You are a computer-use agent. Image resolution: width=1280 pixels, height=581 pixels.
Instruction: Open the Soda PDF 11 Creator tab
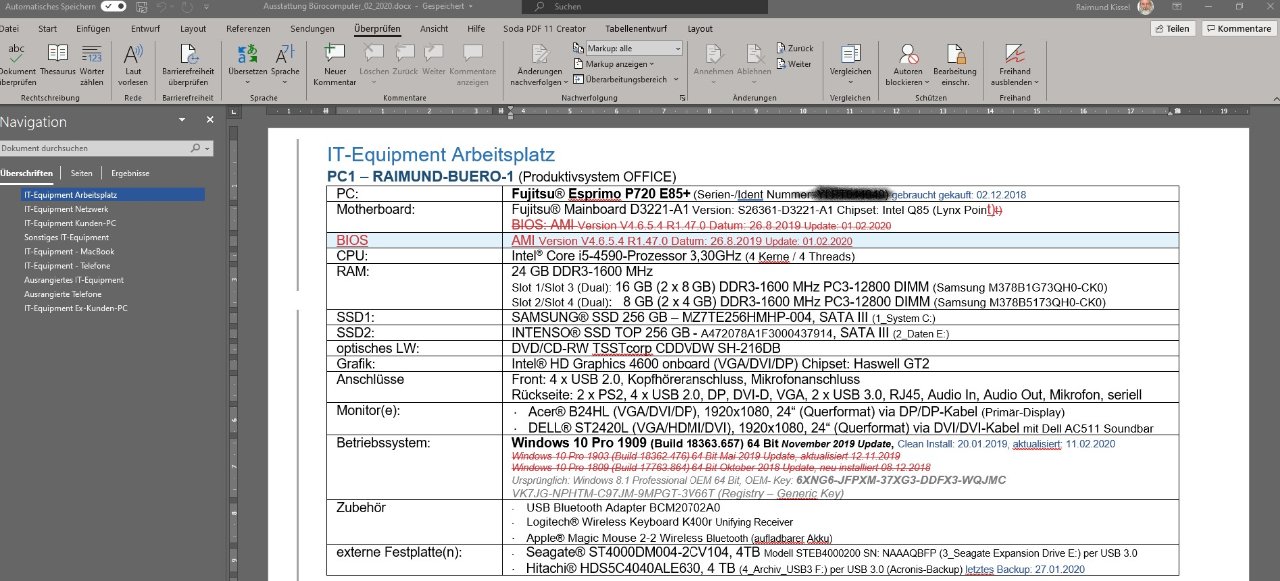tap(543, 29)
